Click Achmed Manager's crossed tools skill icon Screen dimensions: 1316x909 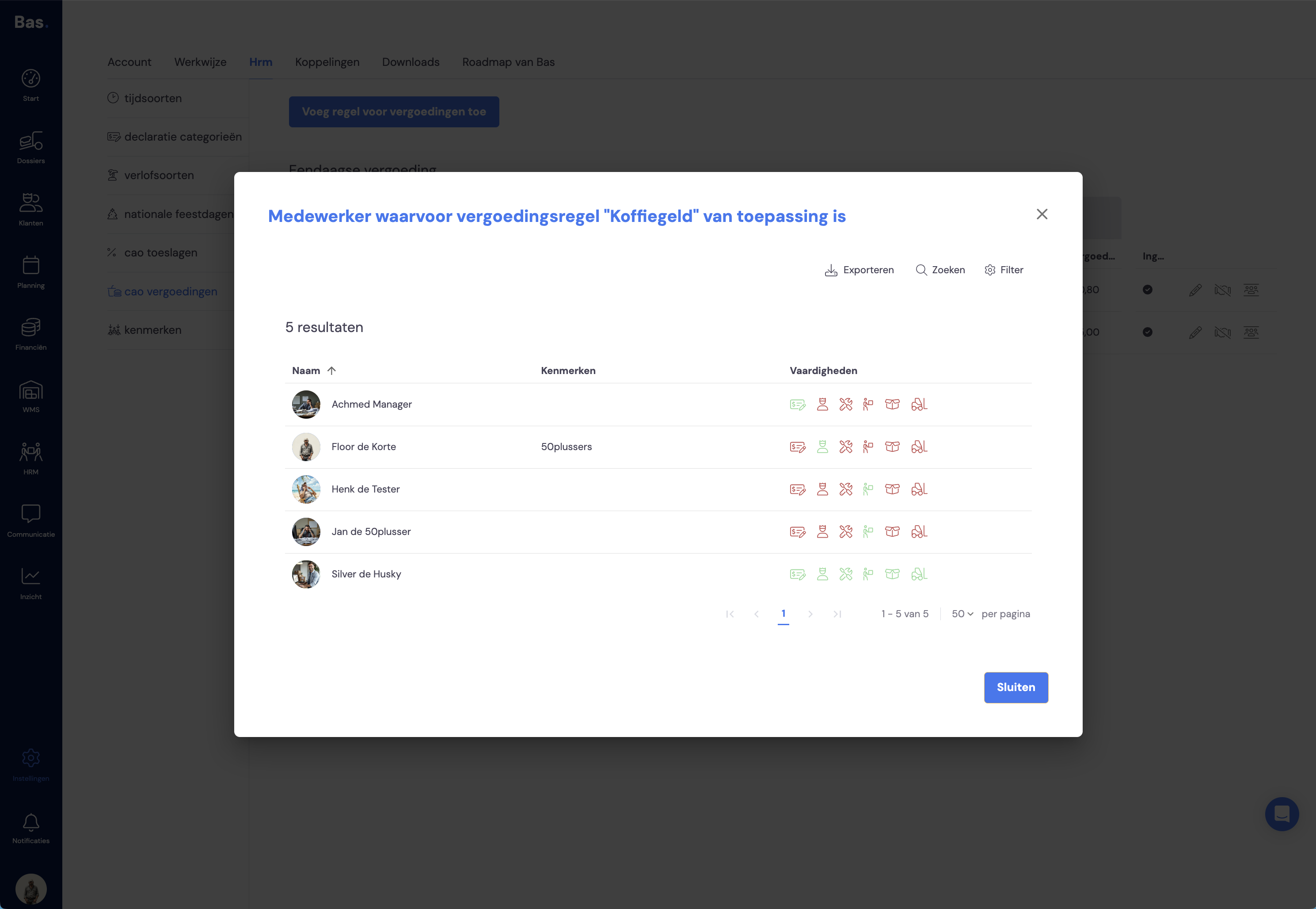(846, 405)
